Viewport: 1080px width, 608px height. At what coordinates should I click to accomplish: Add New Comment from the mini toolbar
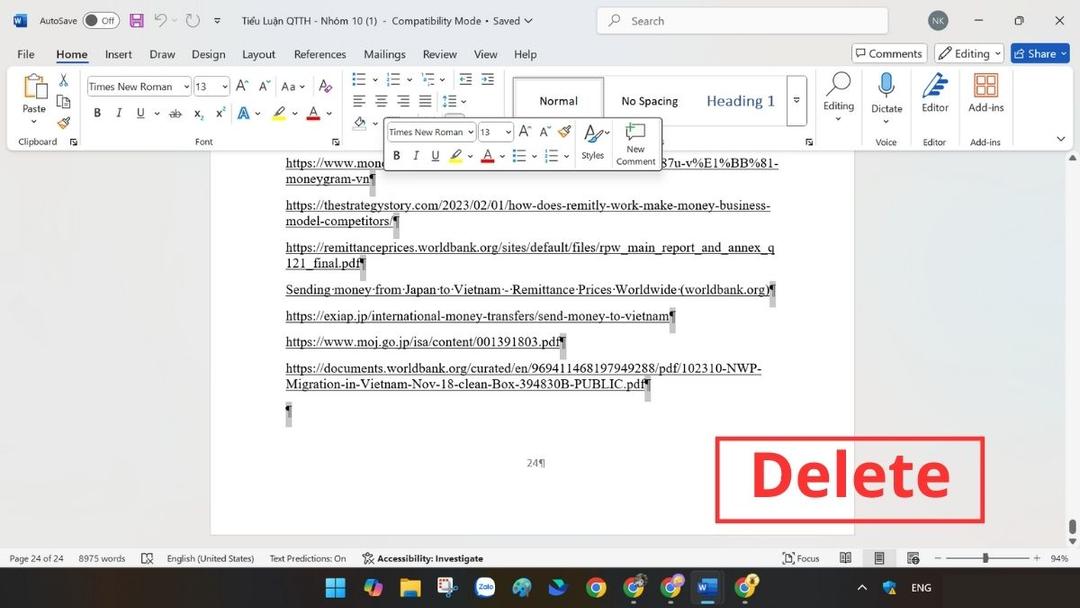(x=635, y=143)
